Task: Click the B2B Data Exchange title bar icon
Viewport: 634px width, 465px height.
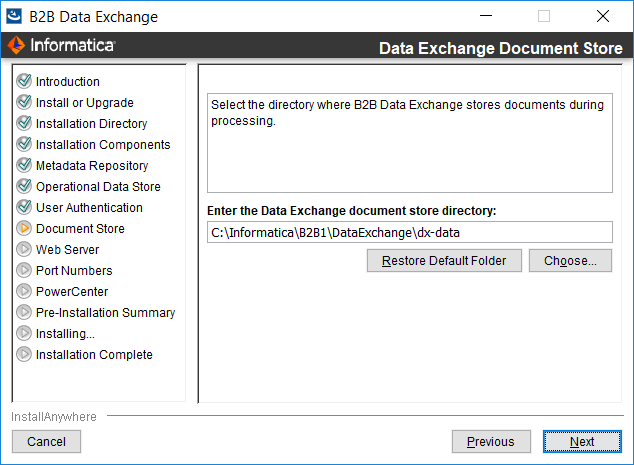Action: [14, 17]
